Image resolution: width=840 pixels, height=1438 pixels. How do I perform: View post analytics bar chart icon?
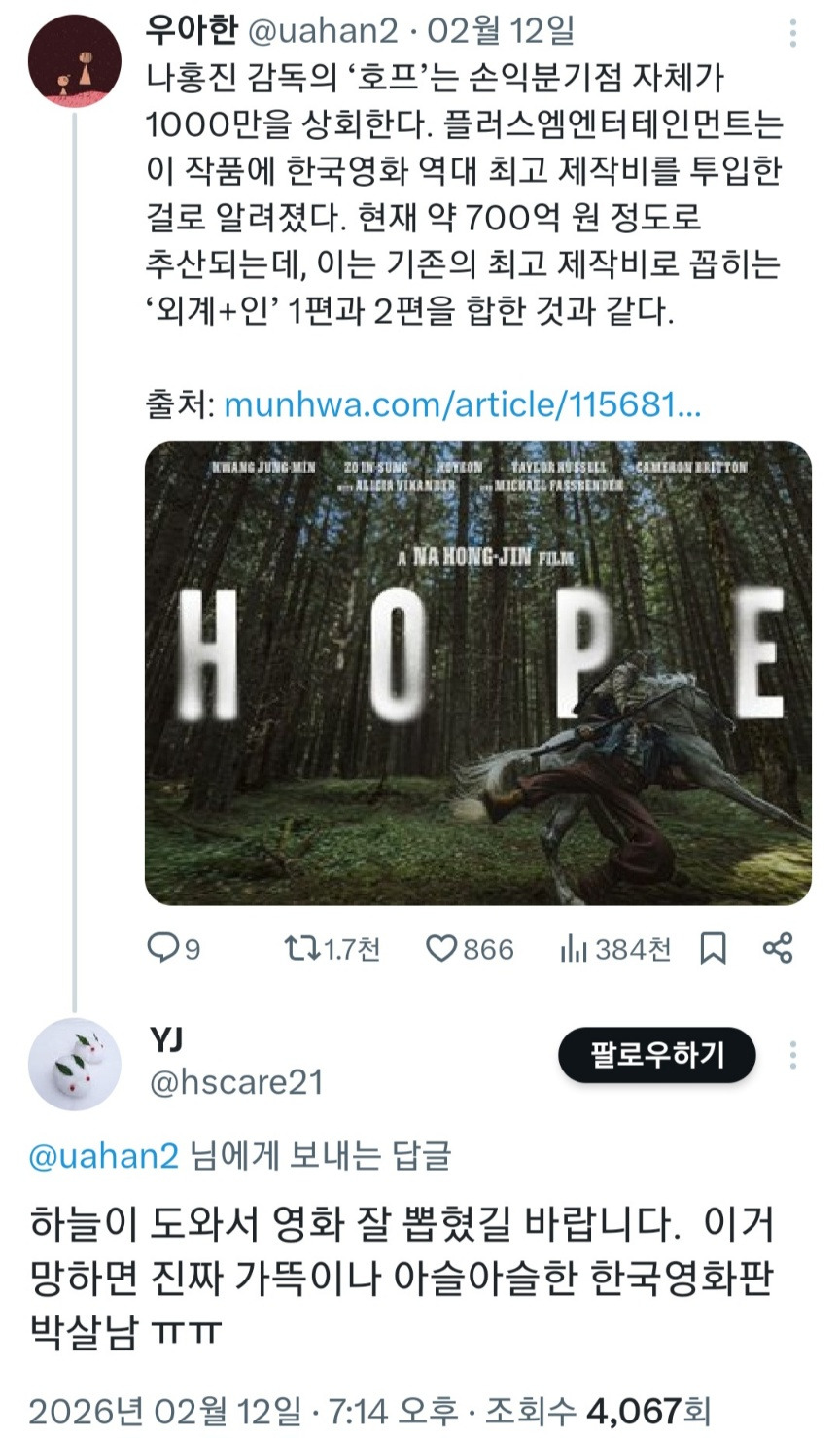click(x=574, y=948)
